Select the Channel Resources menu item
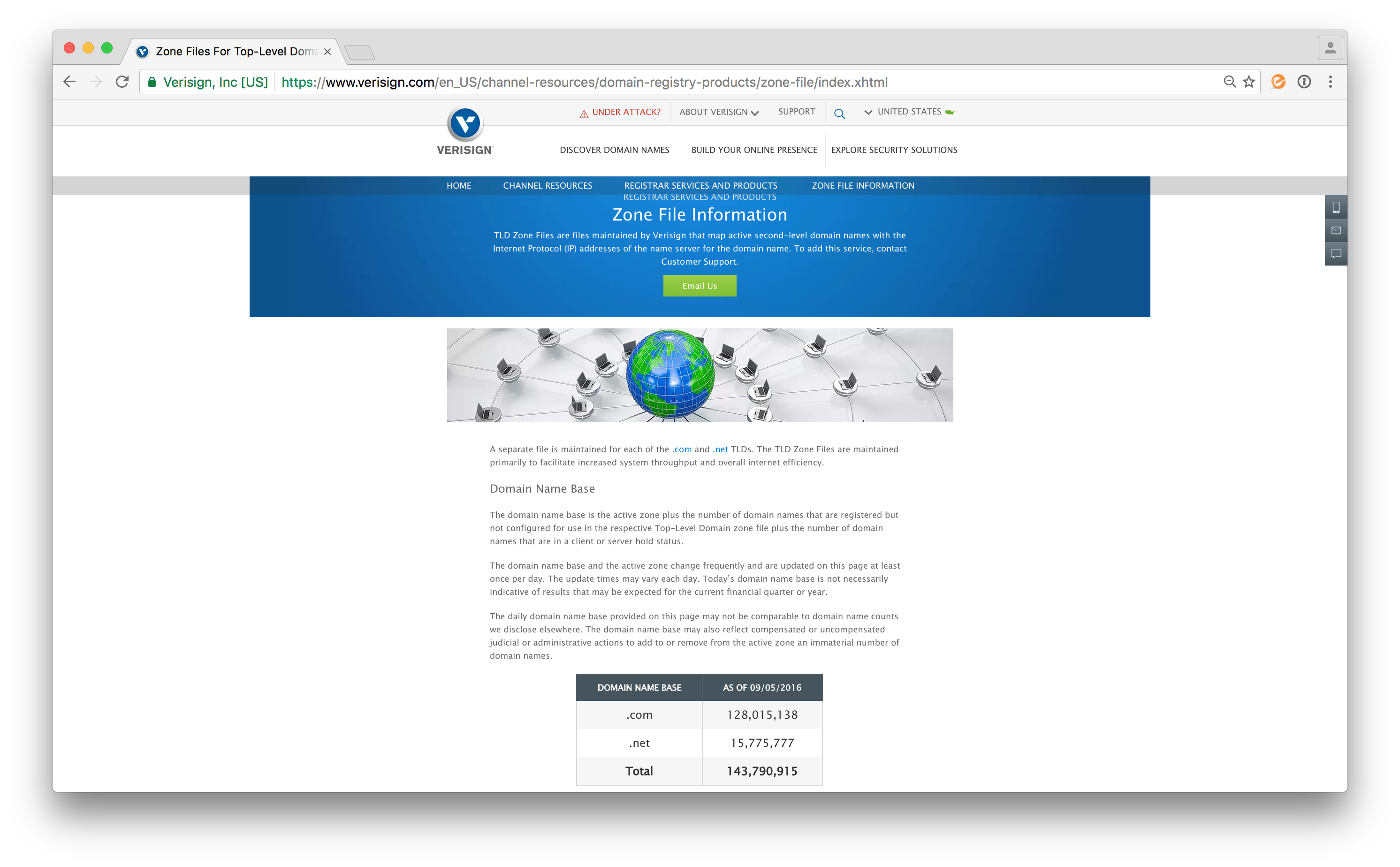The width and height of the screenshot is (1400, 867). (x=547, y=186)
